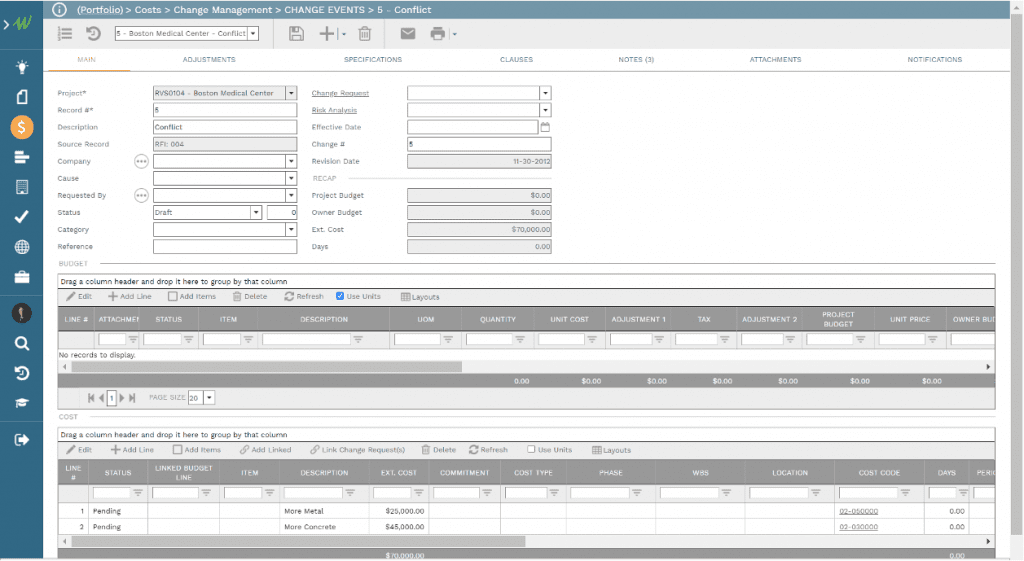
Task: Click the Change Request link label
Action: point(340,93)
